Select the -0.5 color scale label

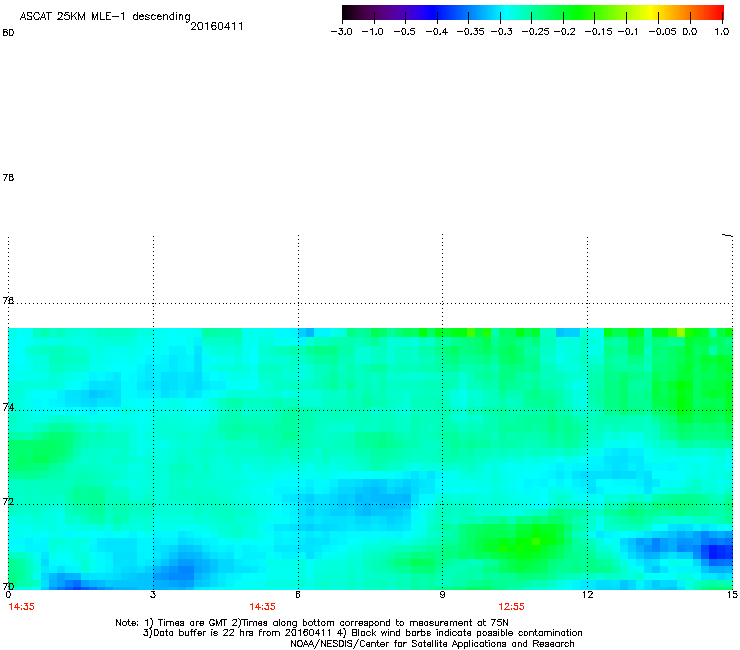404,32
